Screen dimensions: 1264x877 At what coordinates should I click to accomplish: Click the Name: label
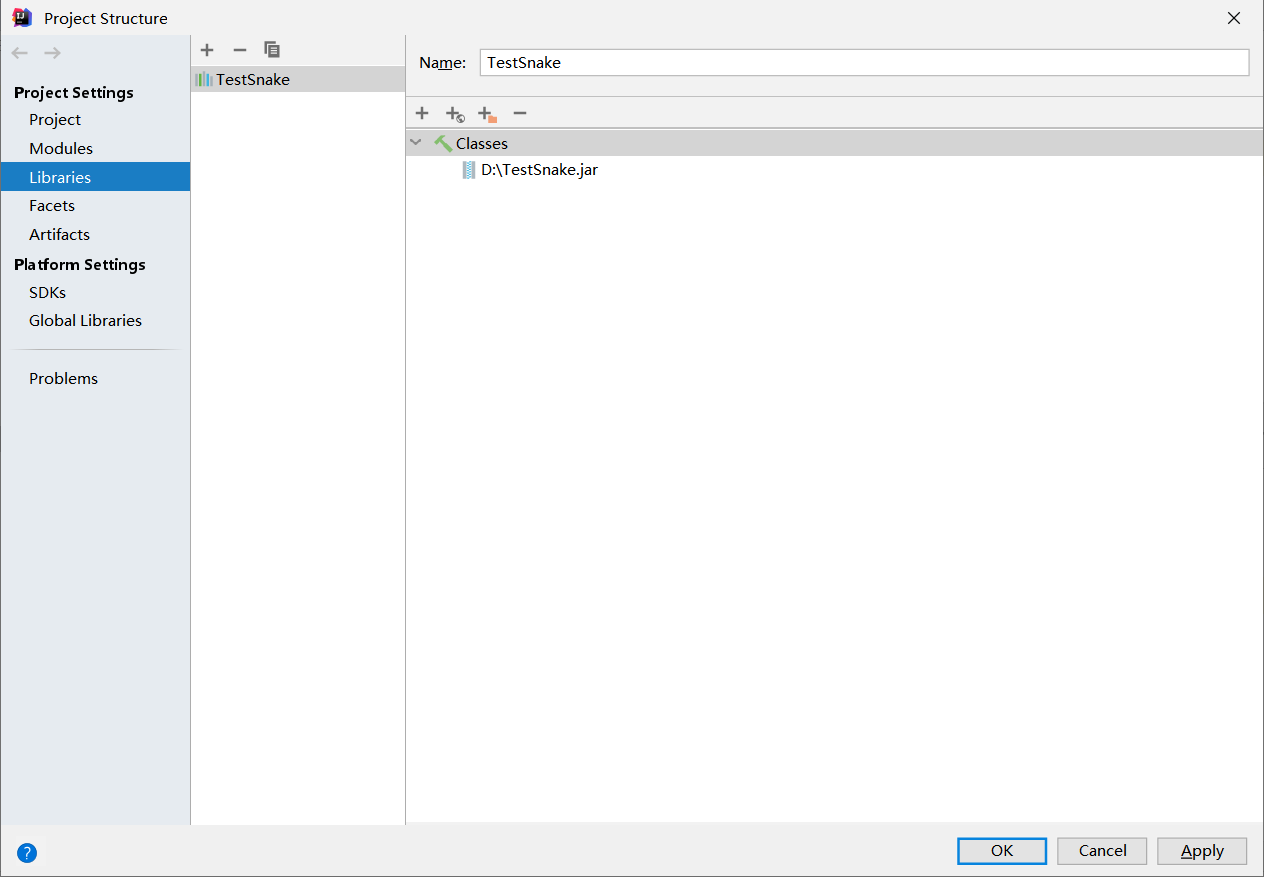tap(442, 62)
